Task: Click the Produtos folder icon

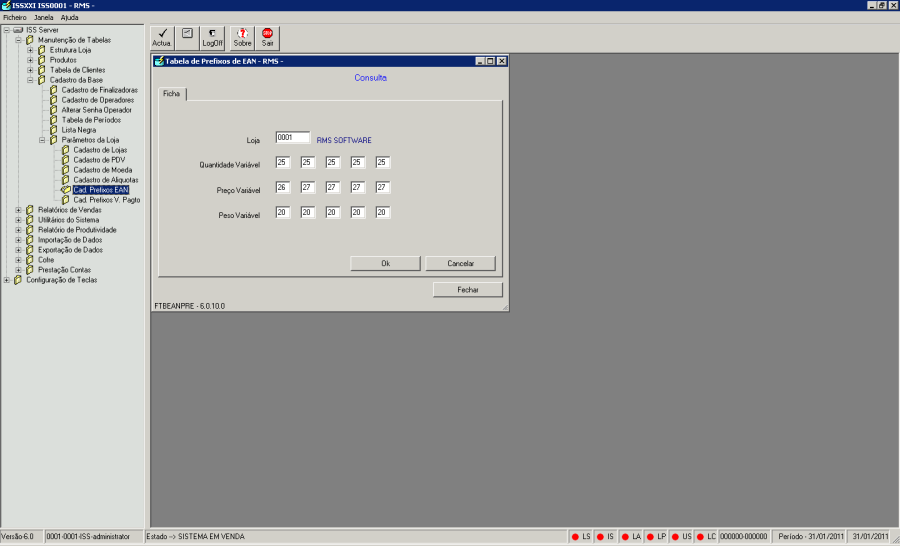Action: [41, 60]
